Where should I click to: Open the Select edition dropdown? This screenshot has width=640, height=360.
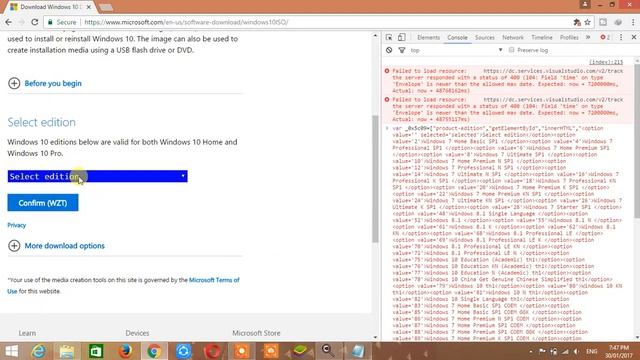click(x=98, y=176)
